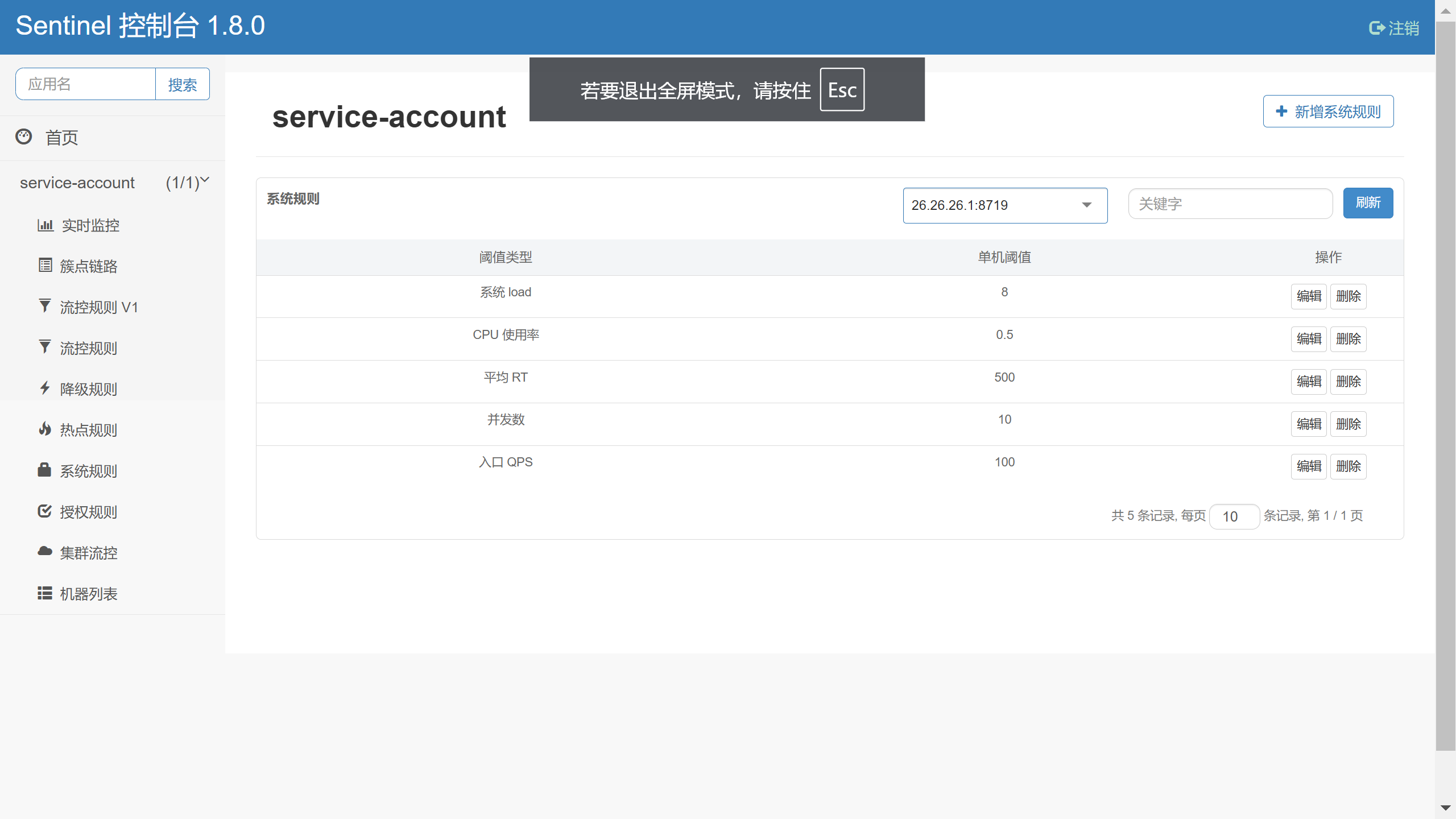The image size is (1456, 819).
Task: Click the flame icon for 热点规则
Action: click(45, 429)
